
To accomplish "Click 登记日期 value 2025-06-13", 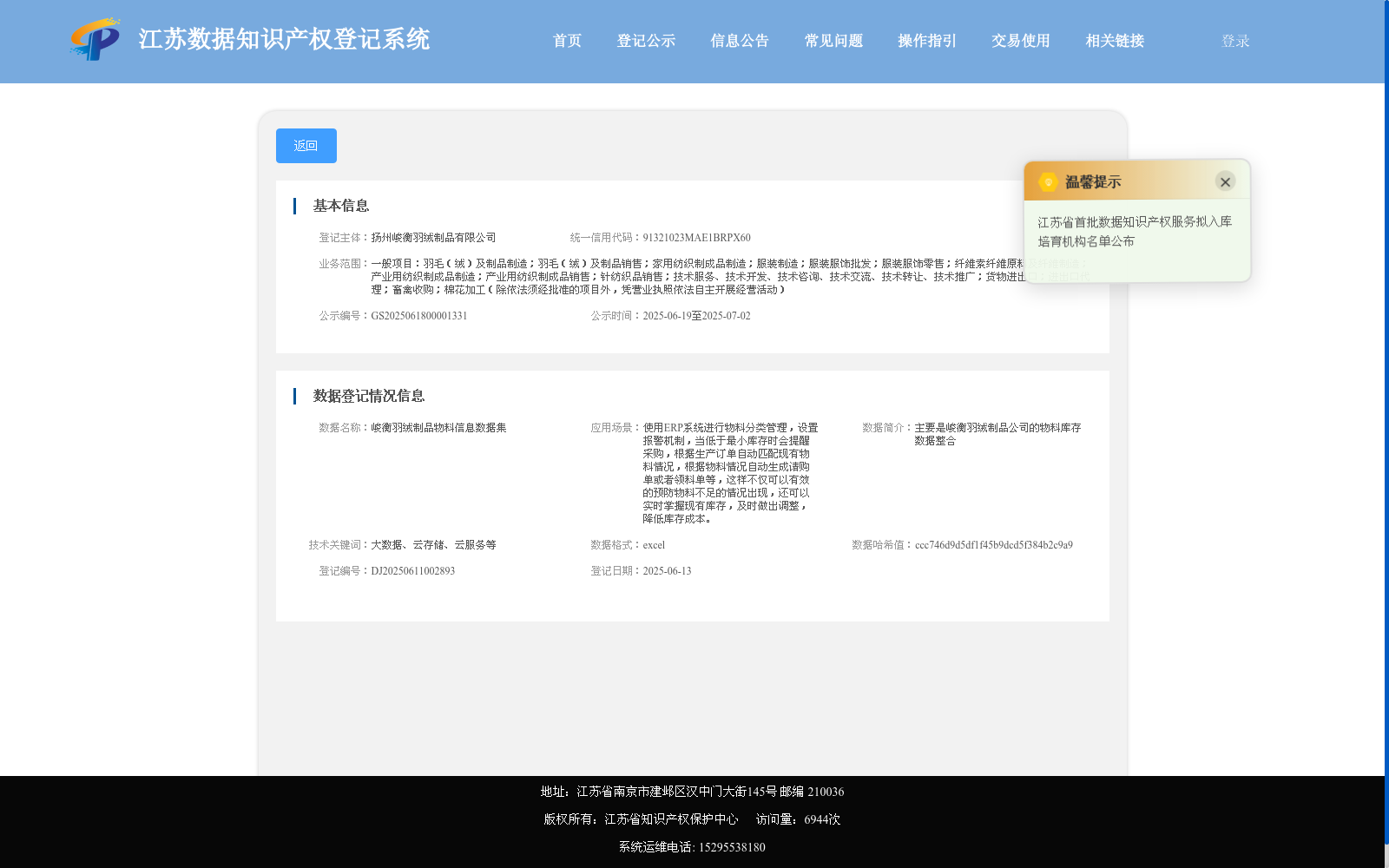I will 667,571.
